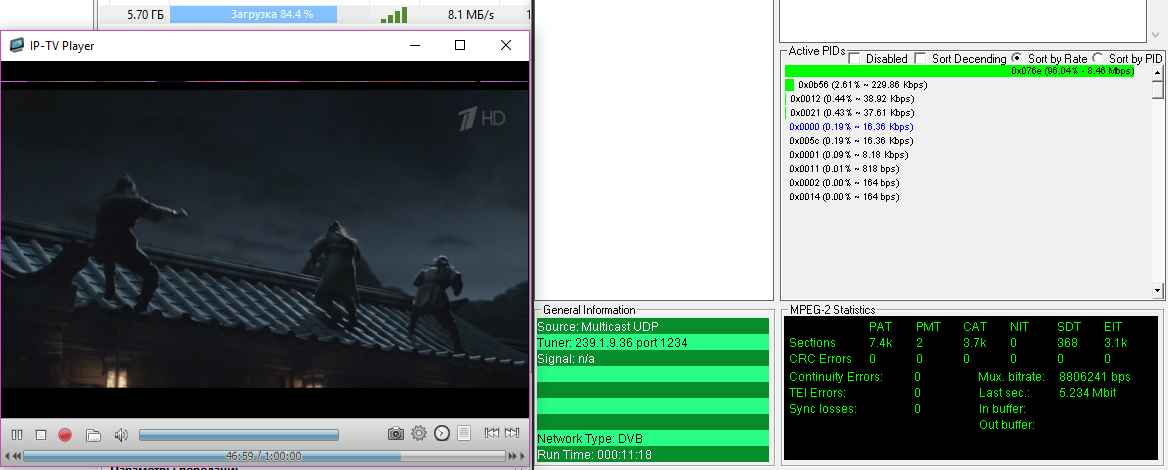Click the Run Time: 000:11:18 row

point(653,454)
